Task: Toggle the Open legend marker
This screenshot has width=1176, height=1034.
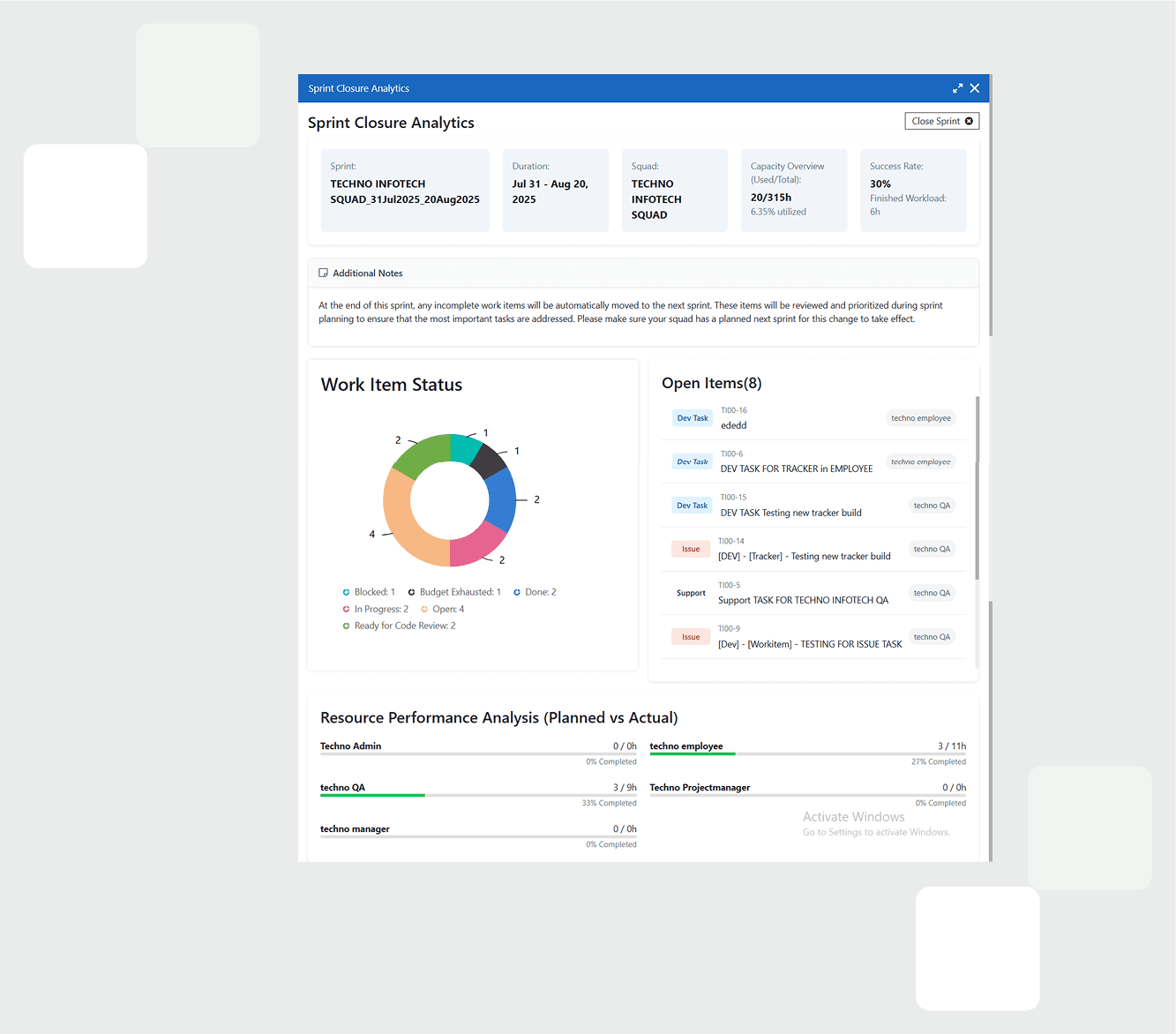Action: click(424, 609)
